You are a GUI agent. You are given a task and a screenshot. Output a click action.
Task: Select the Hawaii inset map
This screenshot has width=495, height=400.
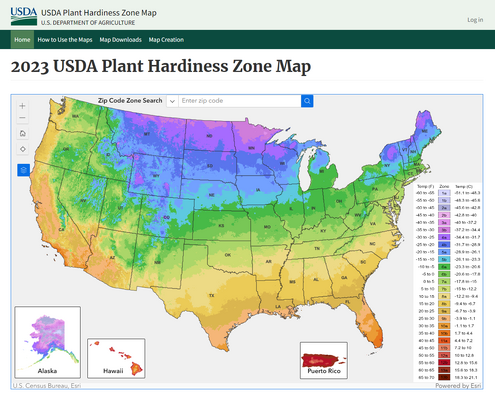pyautogui.click(x=116, y=358)
